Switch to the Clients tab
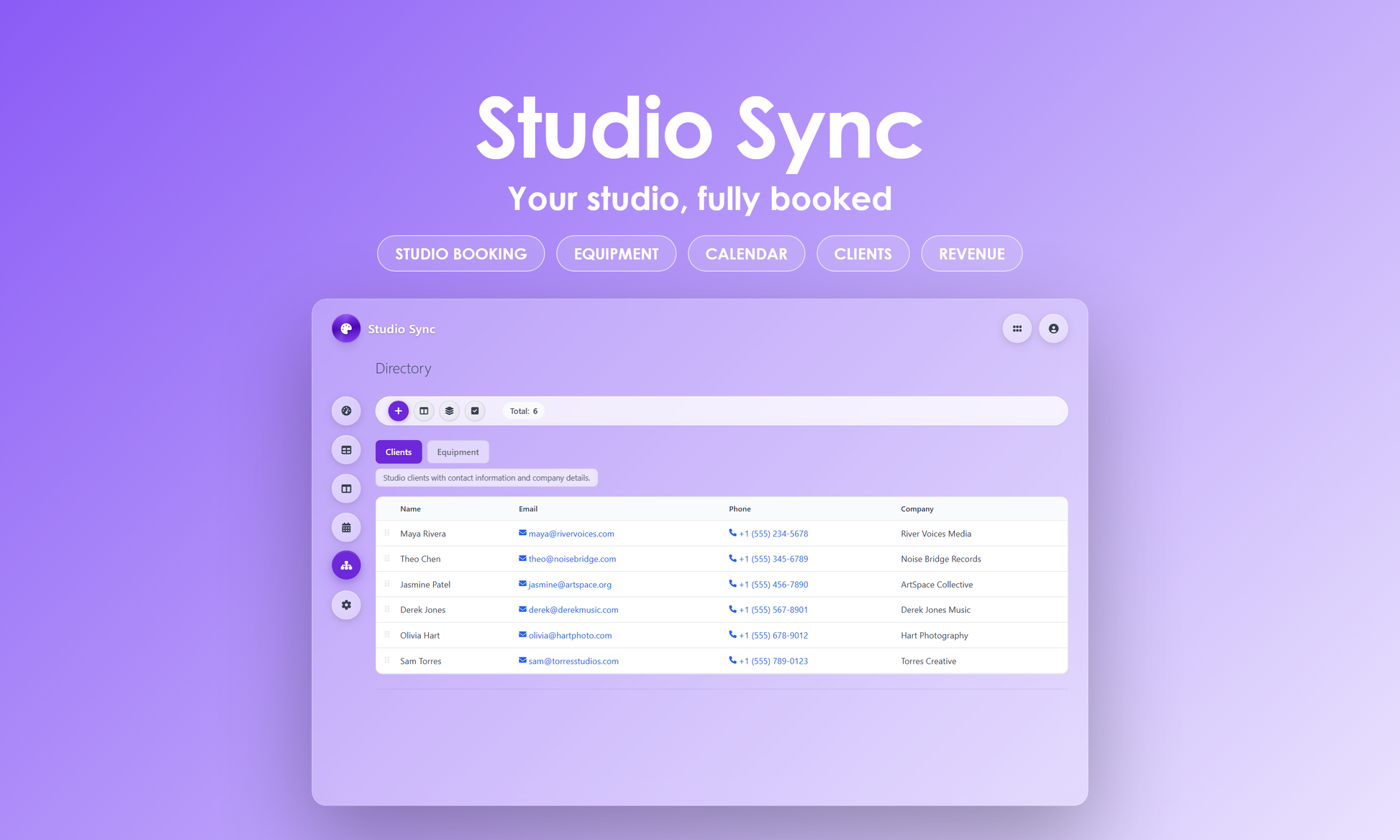 pos(399,452)
